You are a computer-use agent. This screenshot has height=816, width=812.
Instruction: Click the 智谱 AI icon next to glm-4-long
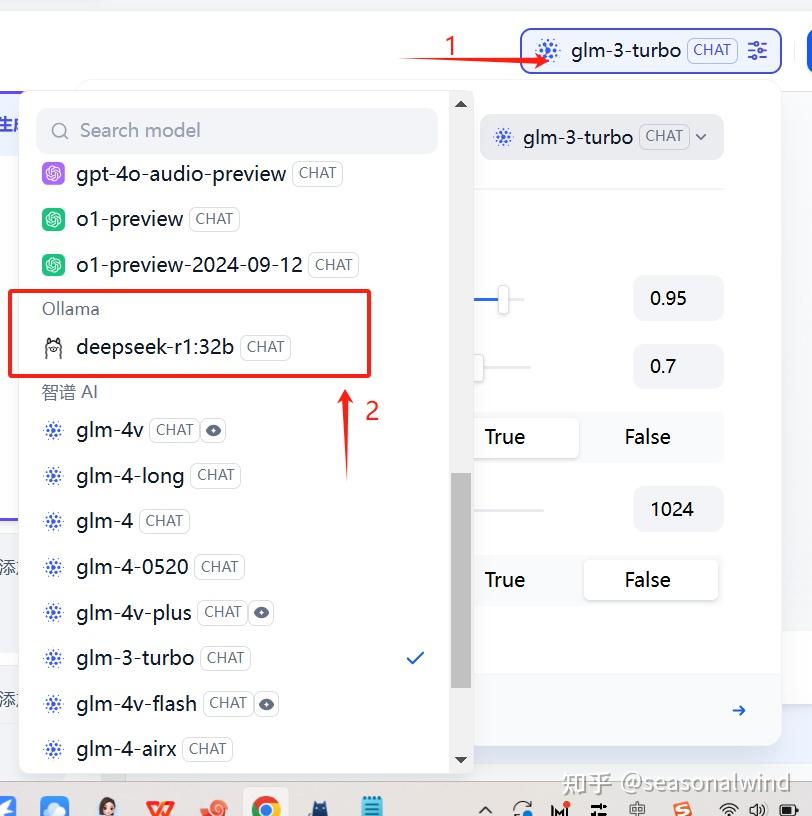53,476
